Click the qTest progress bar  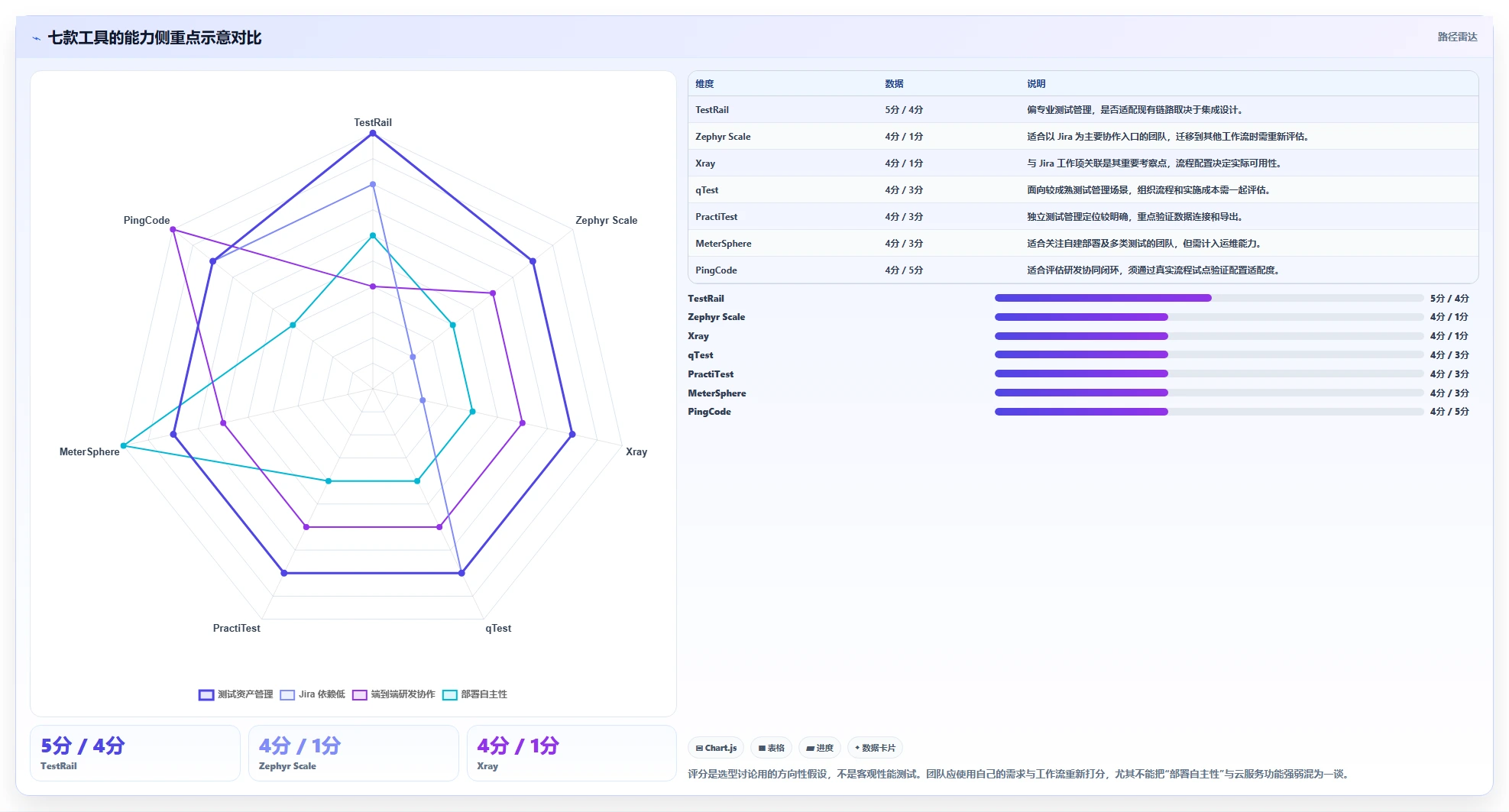pos(1209,354)
